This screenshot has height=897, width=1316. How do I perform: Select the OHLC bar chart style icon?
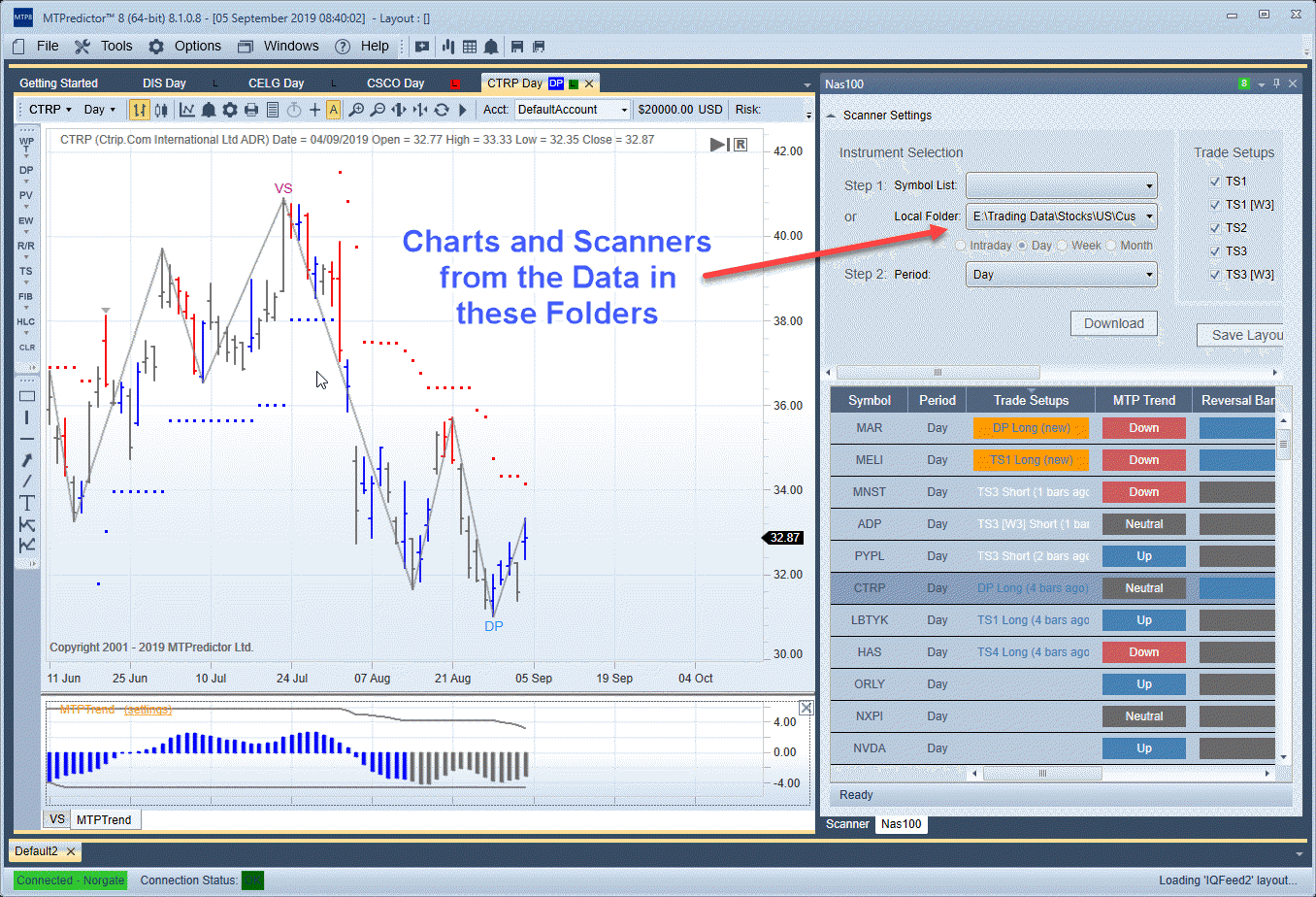[x=140, y=110]
